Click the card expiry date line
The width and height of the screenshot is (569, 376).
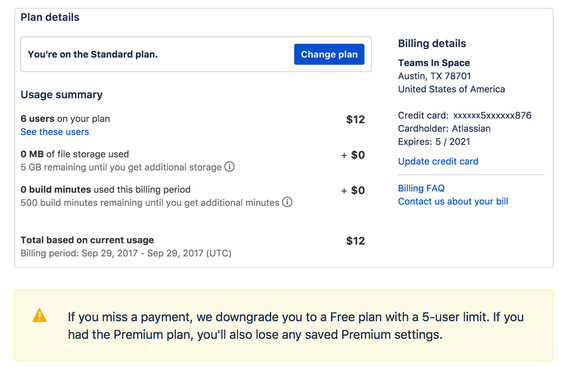pos(434,142)
